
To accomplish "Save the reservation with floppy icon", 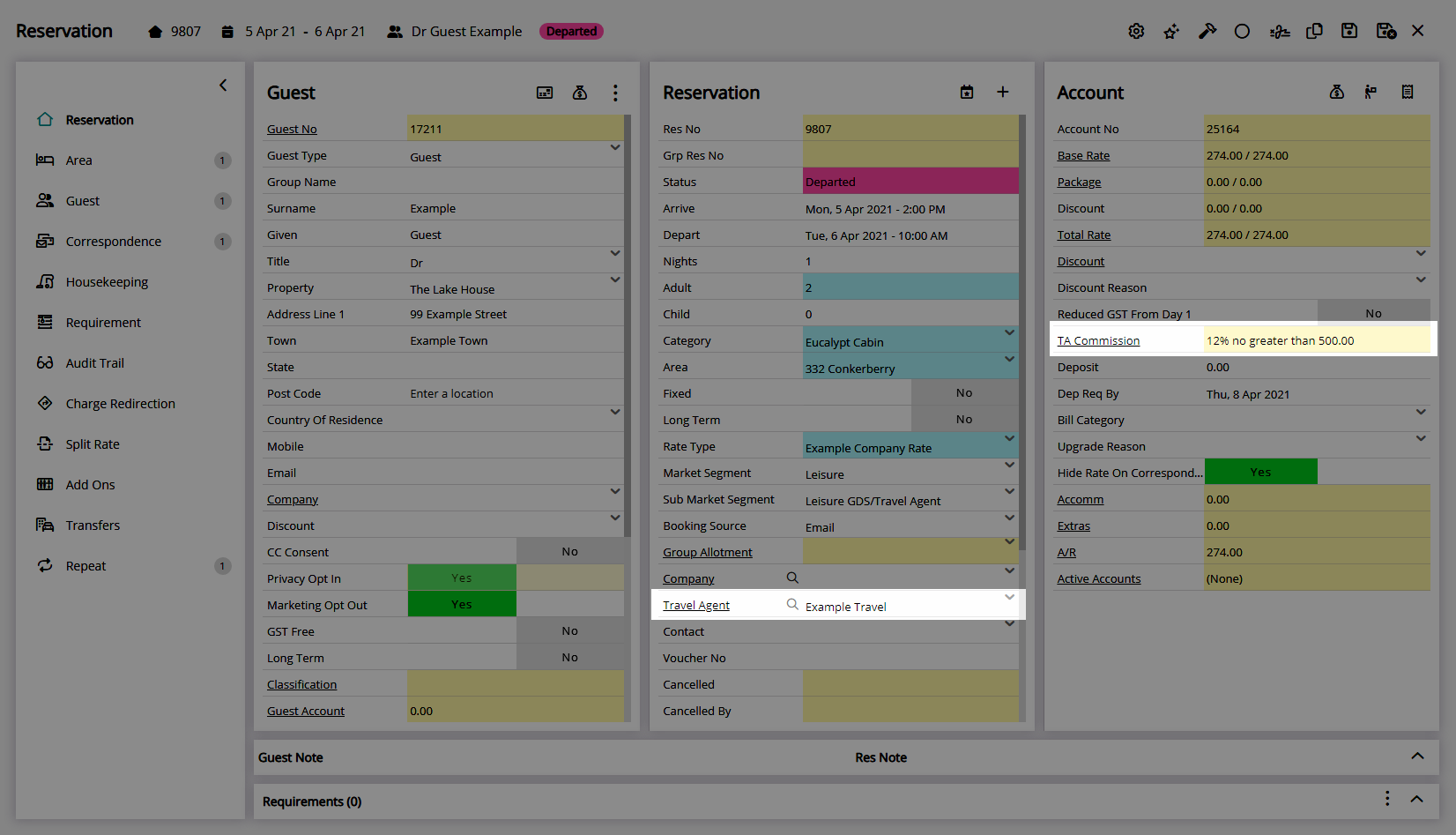I will [x=1349, y=32].
